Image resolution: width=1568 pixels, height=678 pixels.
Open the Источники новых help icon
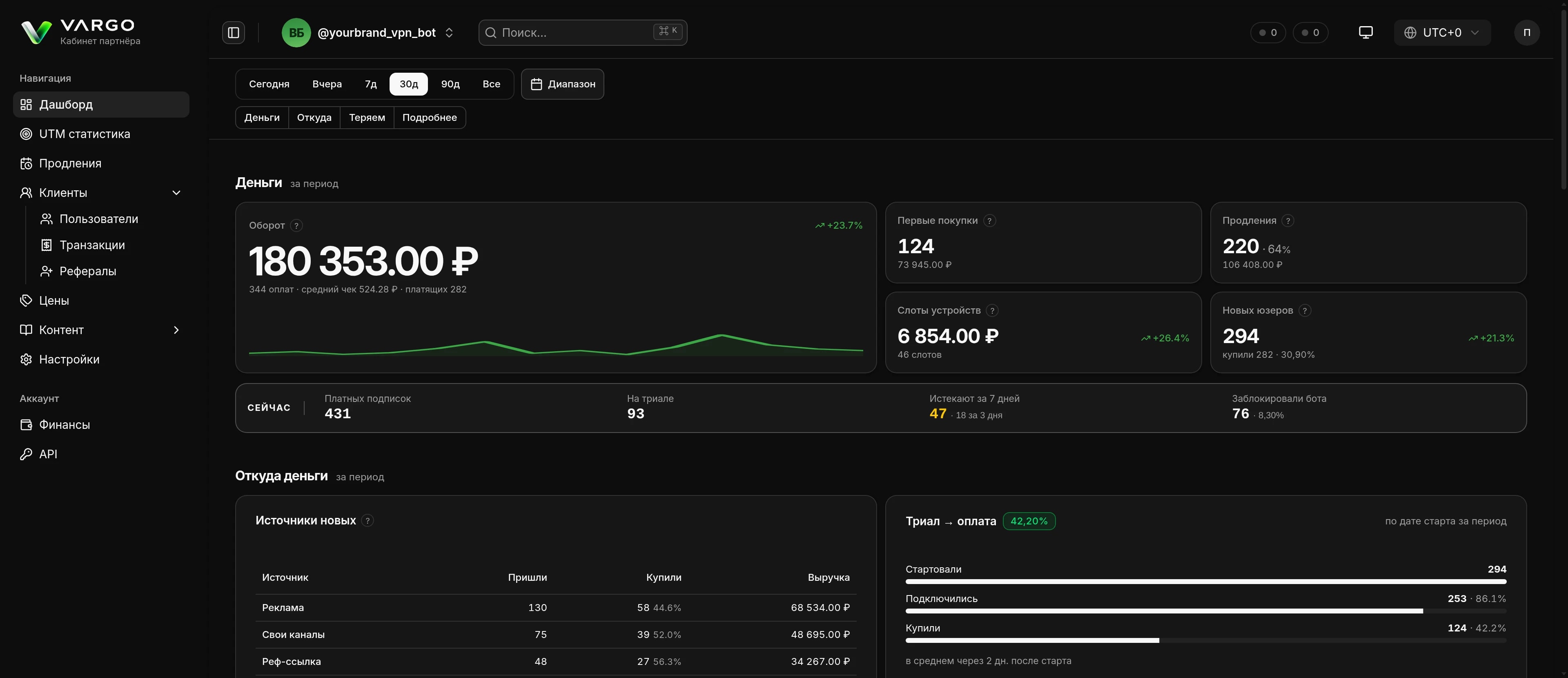(367, 521)
